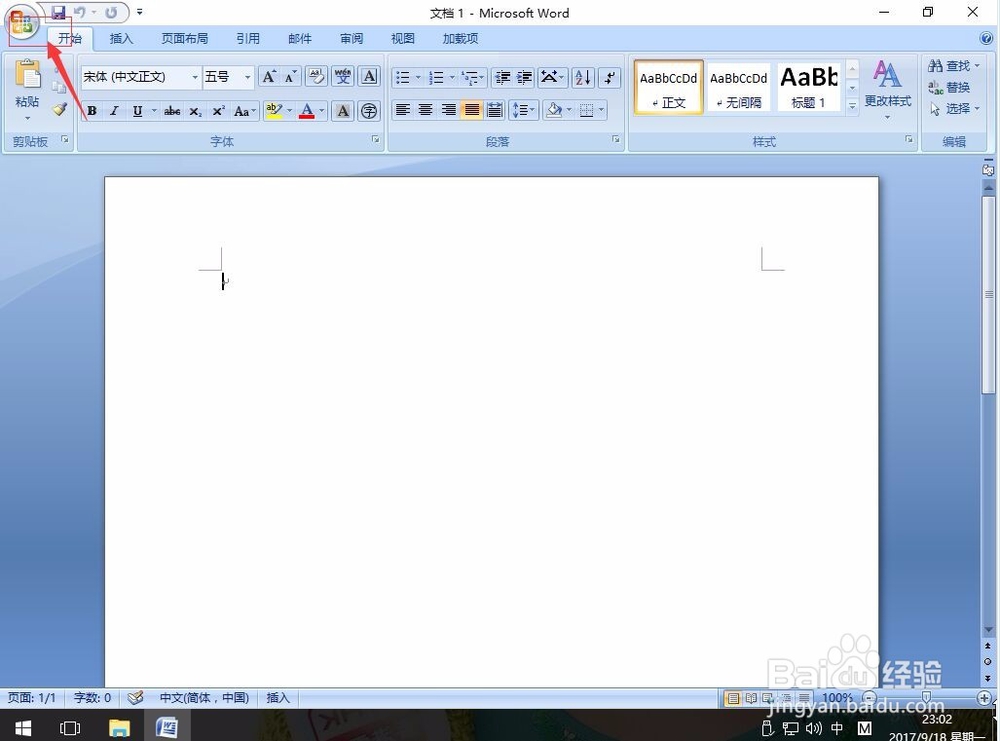Align text left
Image resolution: width=1000 pixels, height=741 pixels.
coord(402,110)
